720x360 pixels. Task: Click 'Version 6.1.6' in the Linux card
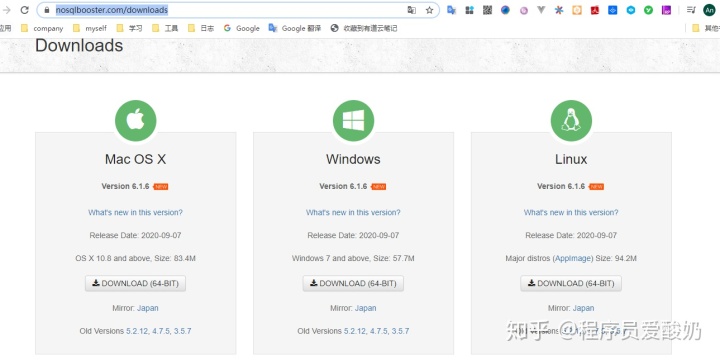561,186
